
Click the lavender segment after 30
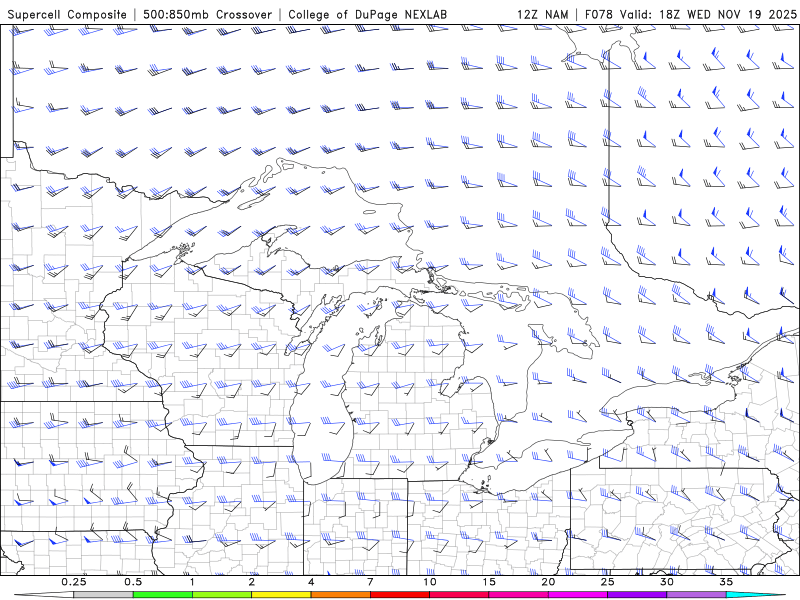pos(696,595)
